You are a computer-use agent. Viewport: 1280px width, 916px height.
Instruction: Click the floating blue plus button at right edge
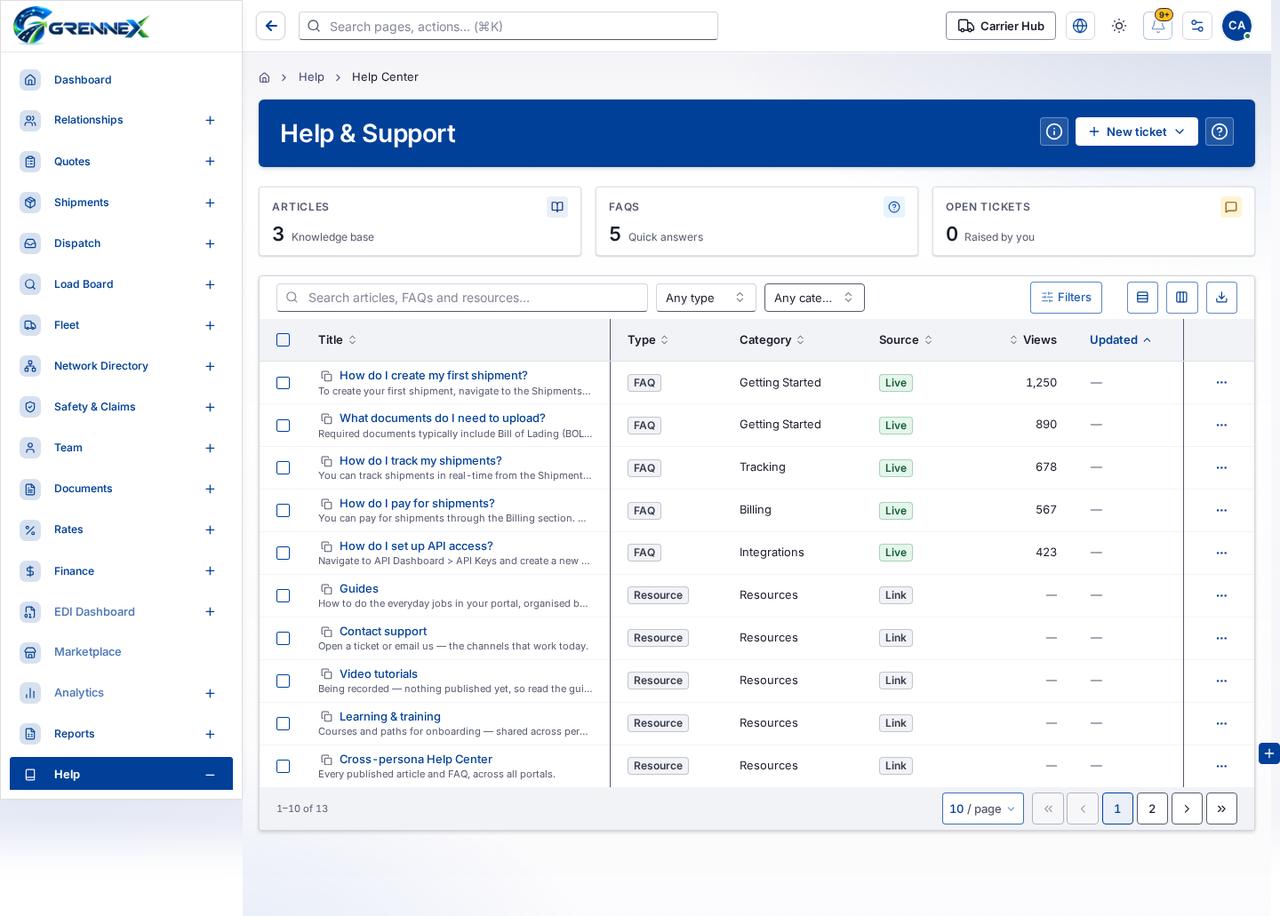pos(1269,753)
